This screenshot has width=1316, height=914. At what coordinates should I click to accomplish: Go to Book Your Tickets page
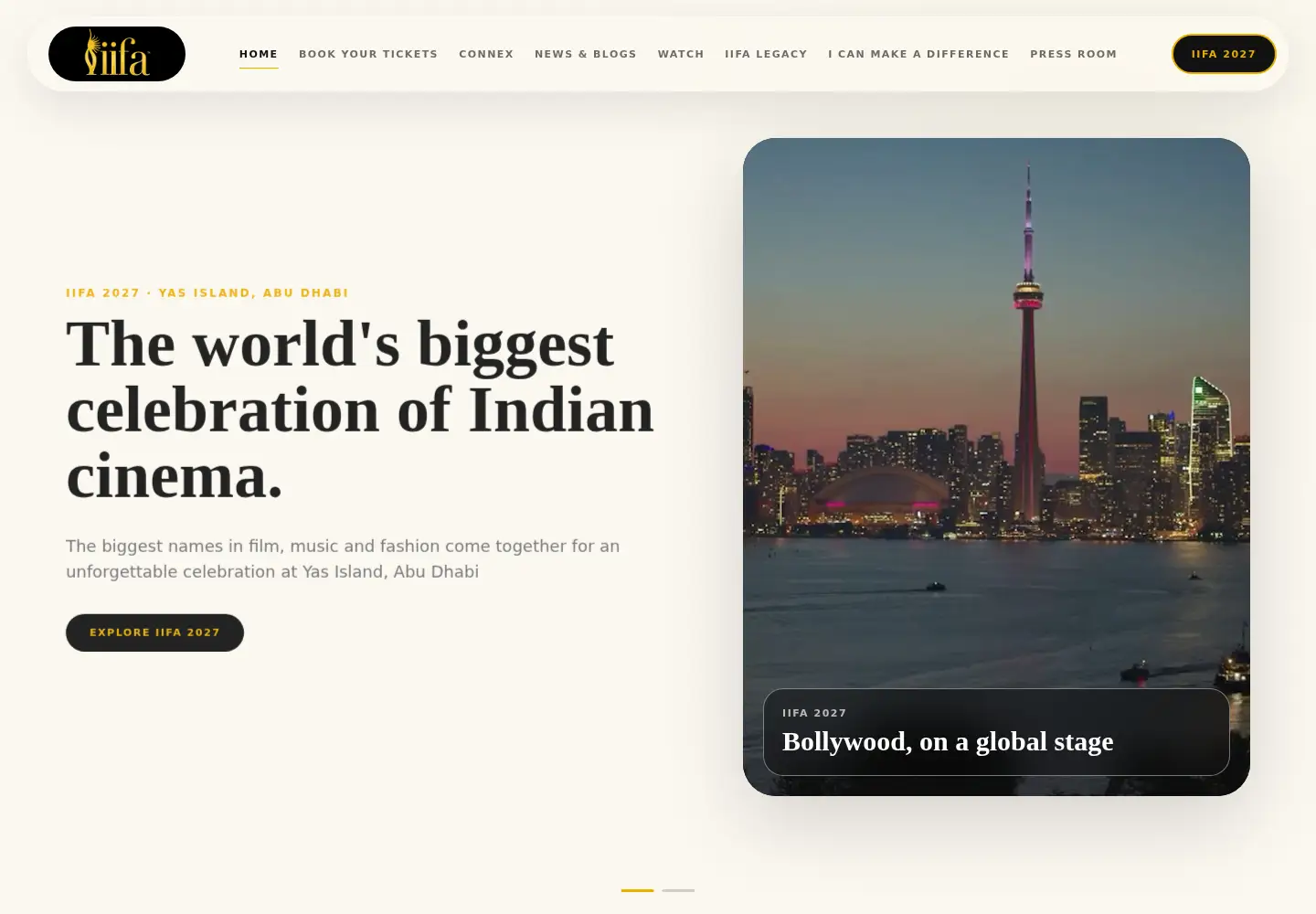(368, 54)
